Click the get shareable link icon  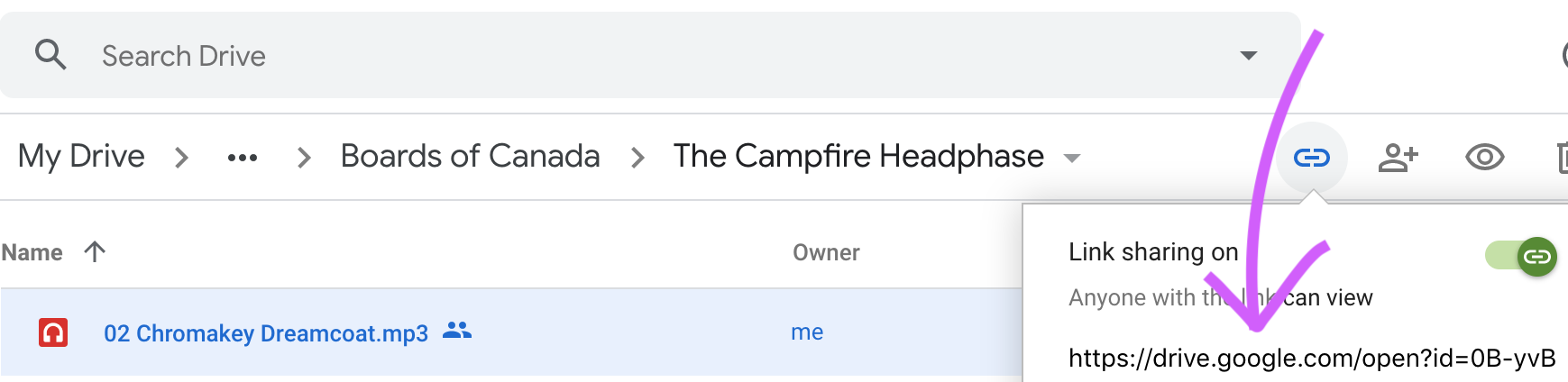[x=1311, y=158]
